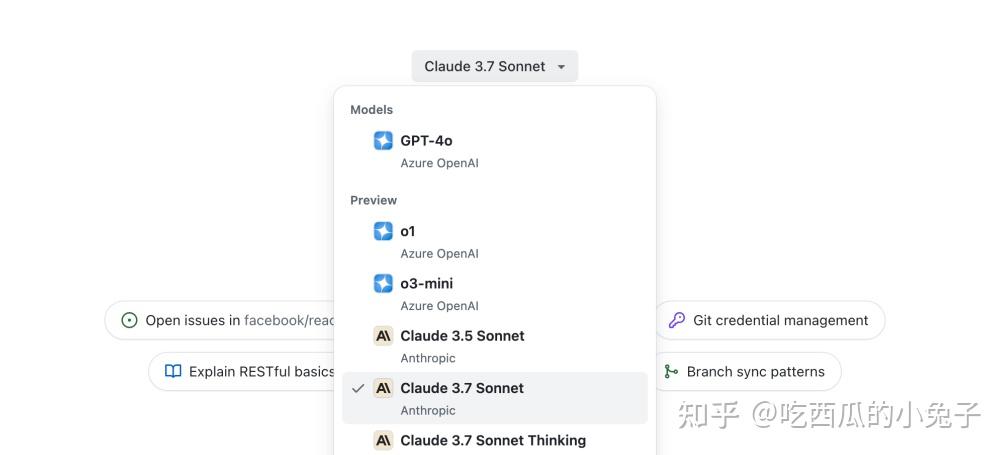Click the issue circle icon beside Open issues
The width and height of the screenshot is (1007, 455).
[129, 321]
